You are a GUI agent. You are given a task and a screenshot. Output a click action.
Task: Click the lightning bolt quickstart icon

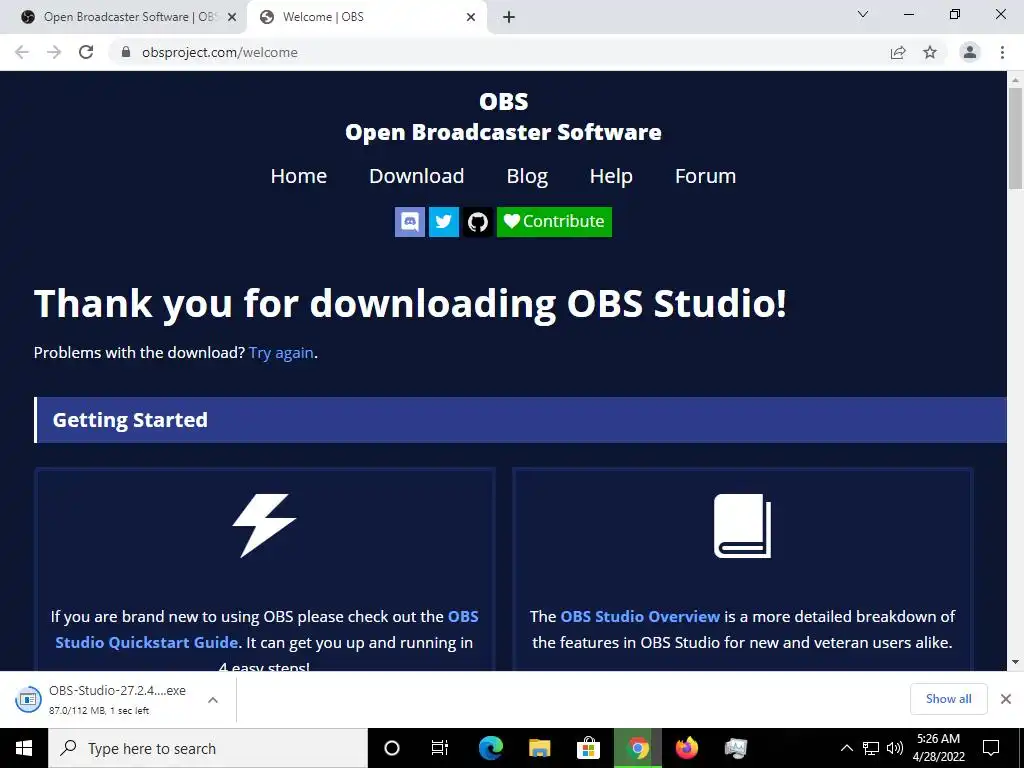[264, 526]
